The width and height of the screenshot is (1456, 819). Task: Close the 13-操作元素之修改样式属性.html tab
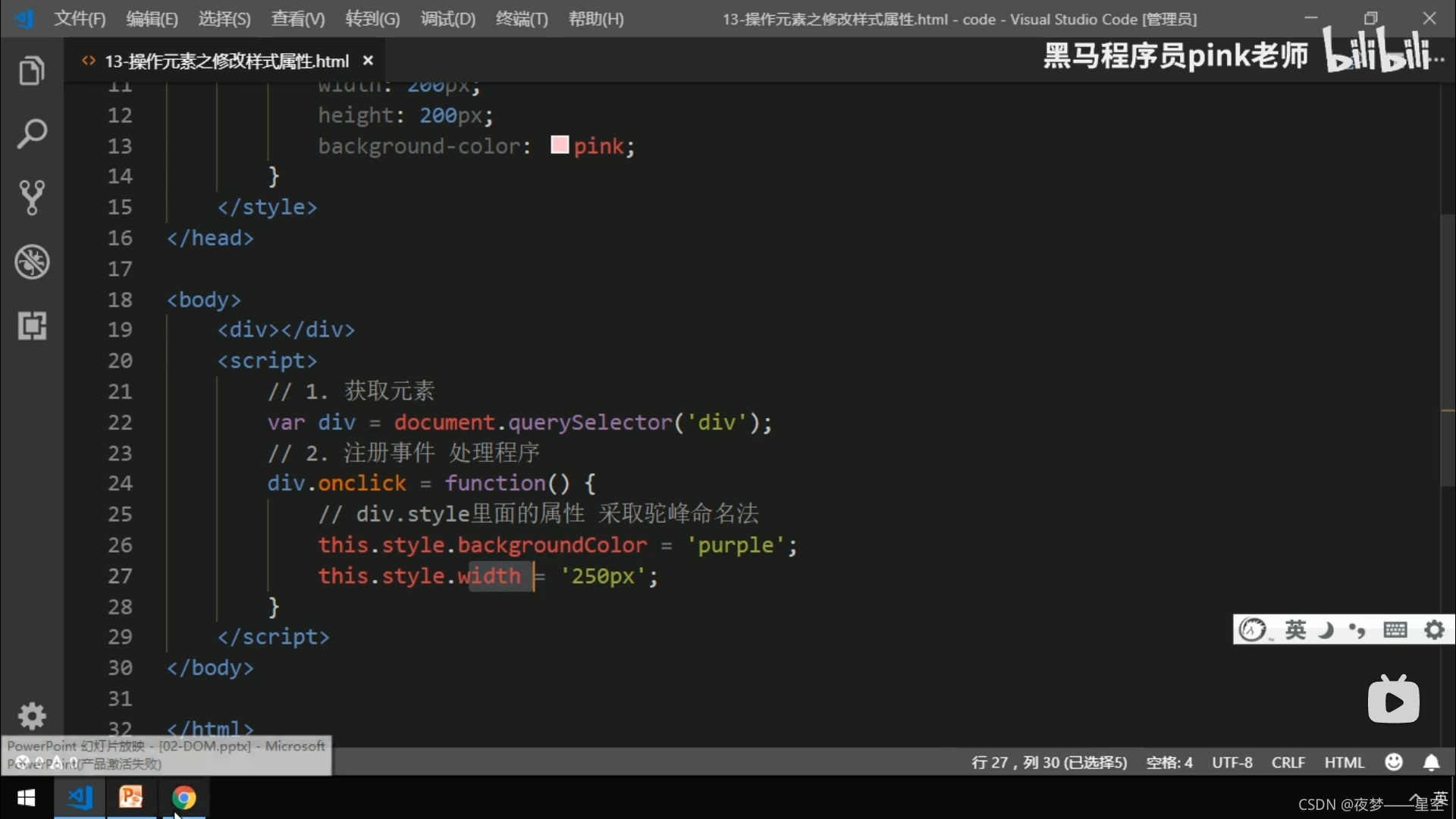click(368, 61)
